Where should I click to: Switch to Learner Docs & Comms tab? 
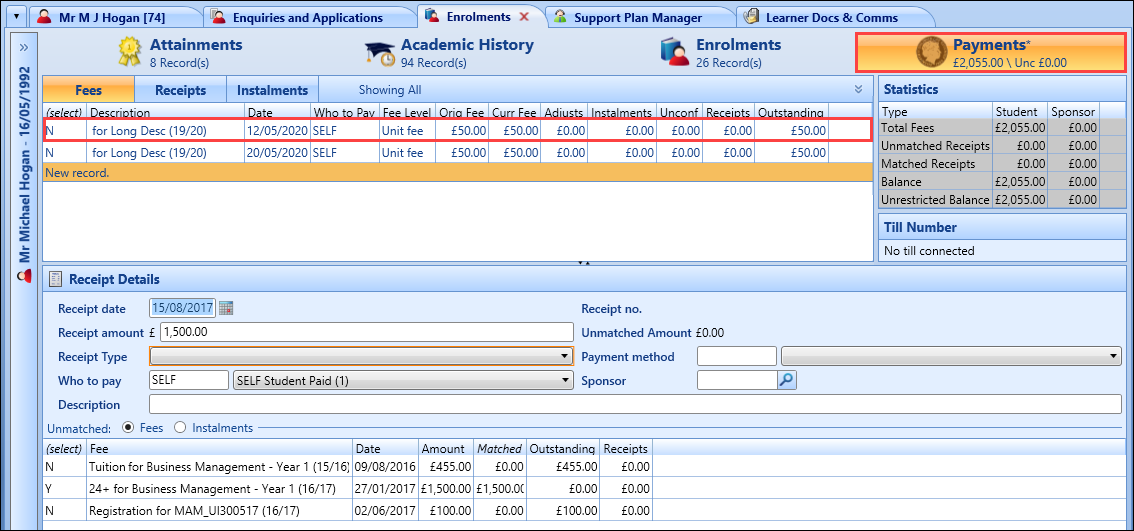[x=830, y=17]
